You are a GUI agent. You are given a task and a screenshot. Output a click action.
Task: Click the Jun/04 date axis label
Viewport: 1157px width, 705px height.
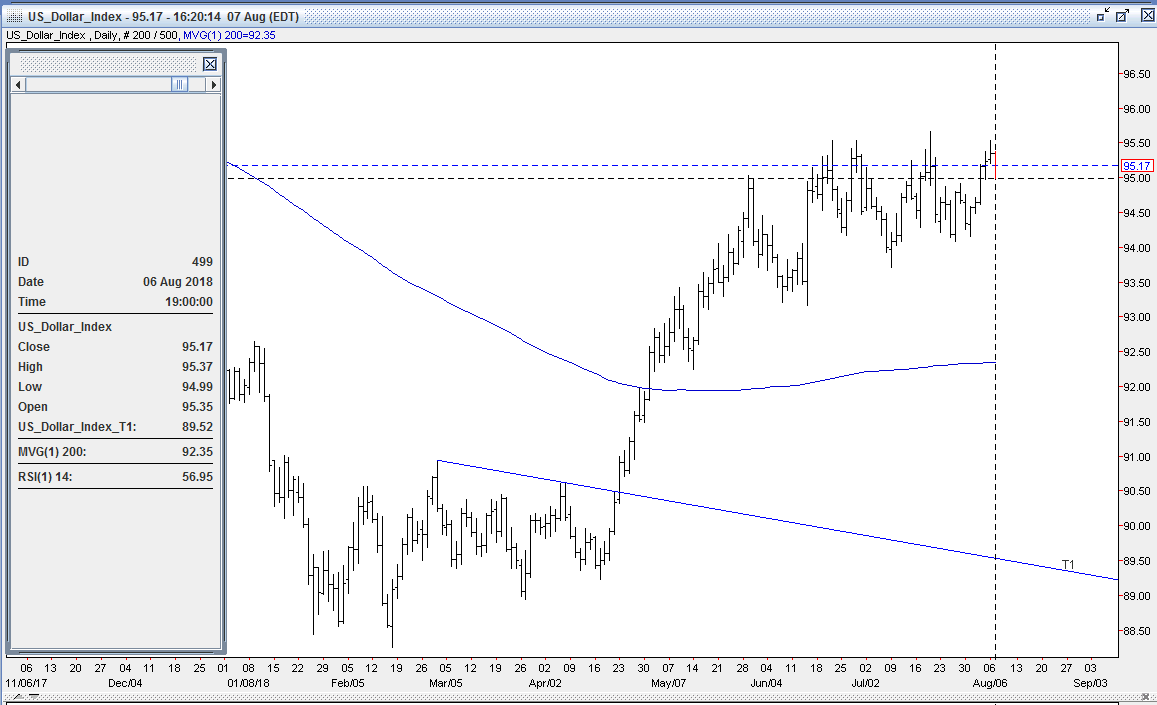point(766,683)
